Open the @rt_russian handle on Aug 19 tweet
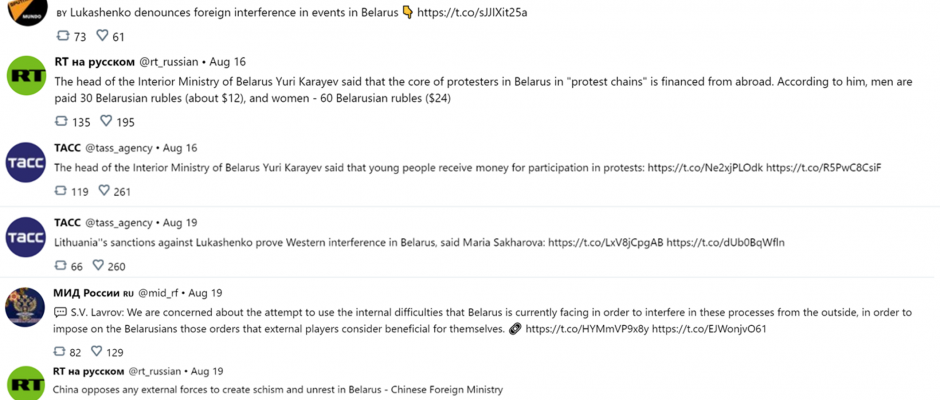 coord(155,371)
